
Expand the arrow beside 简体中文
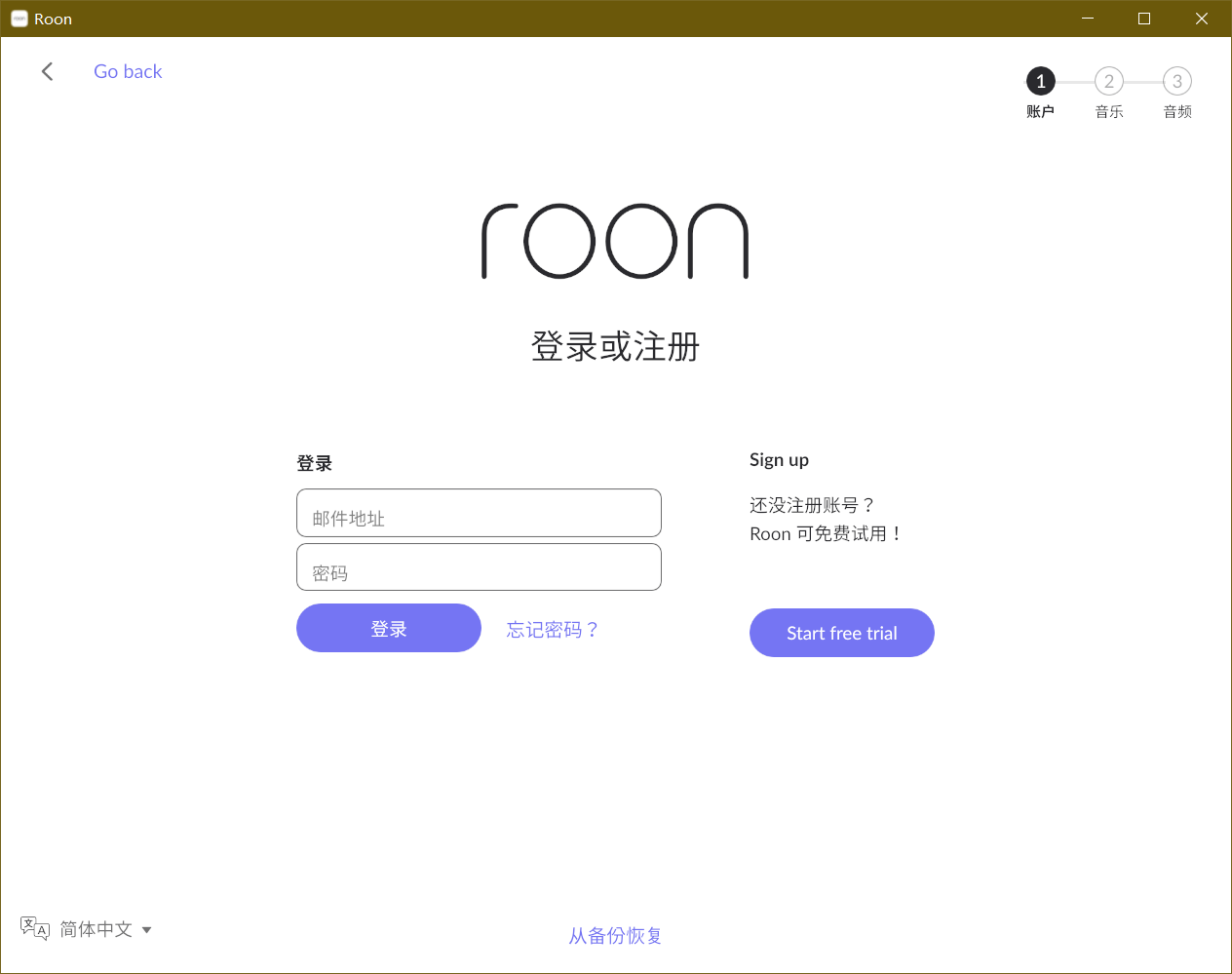pyautogui.click(x=147, y=930)
